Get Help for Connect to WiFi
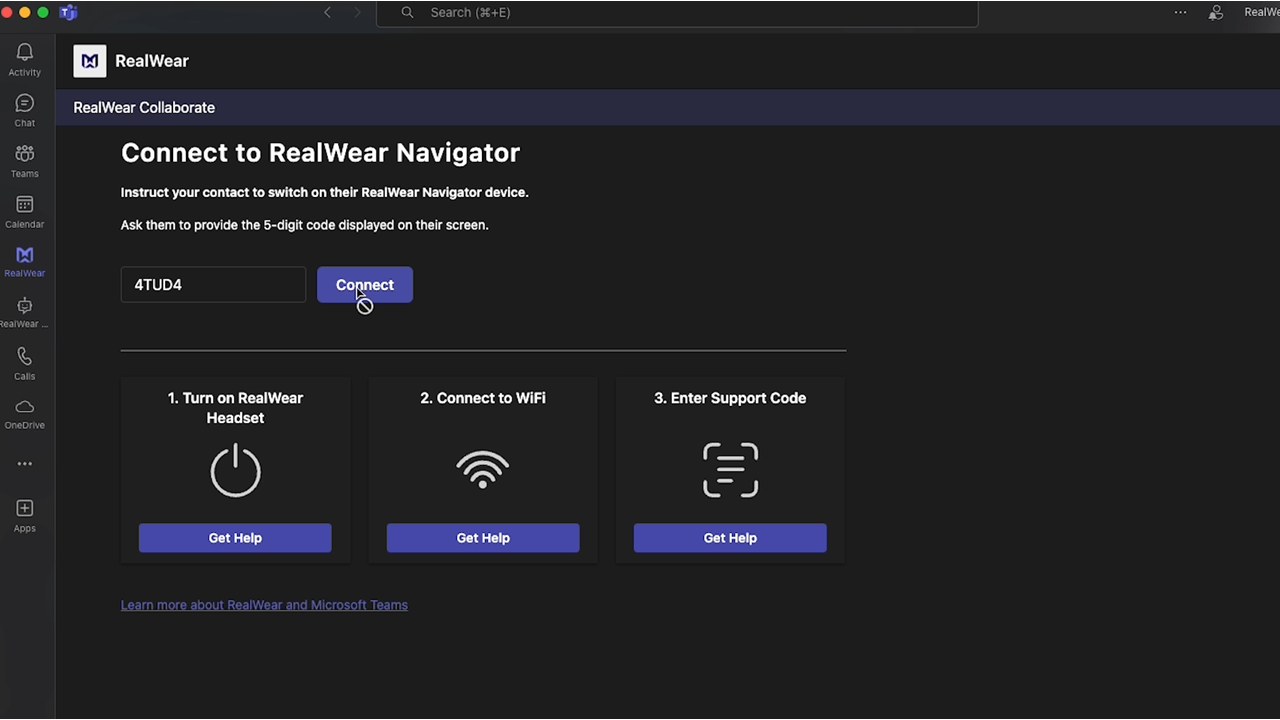The height and width of the screenshot is (720, 1280). click(x=483, y=538)
